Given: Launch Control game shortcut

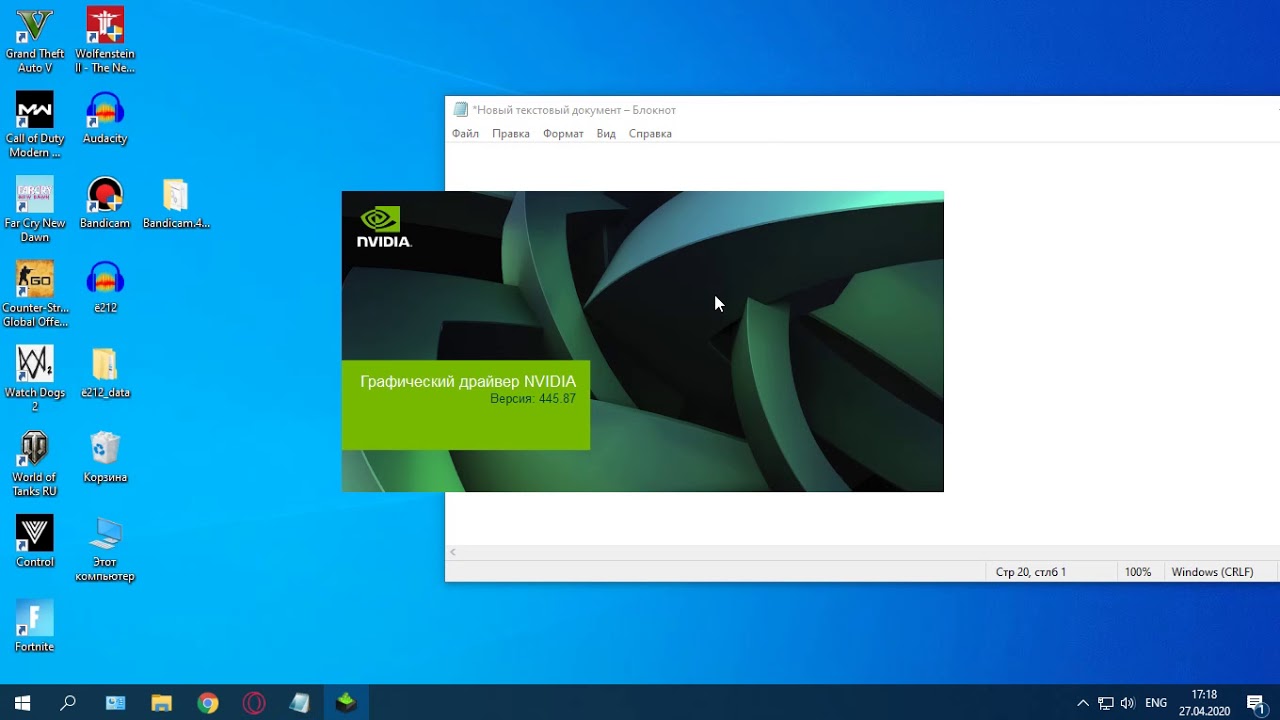Looking at the screenshot, I should (35, 541).
